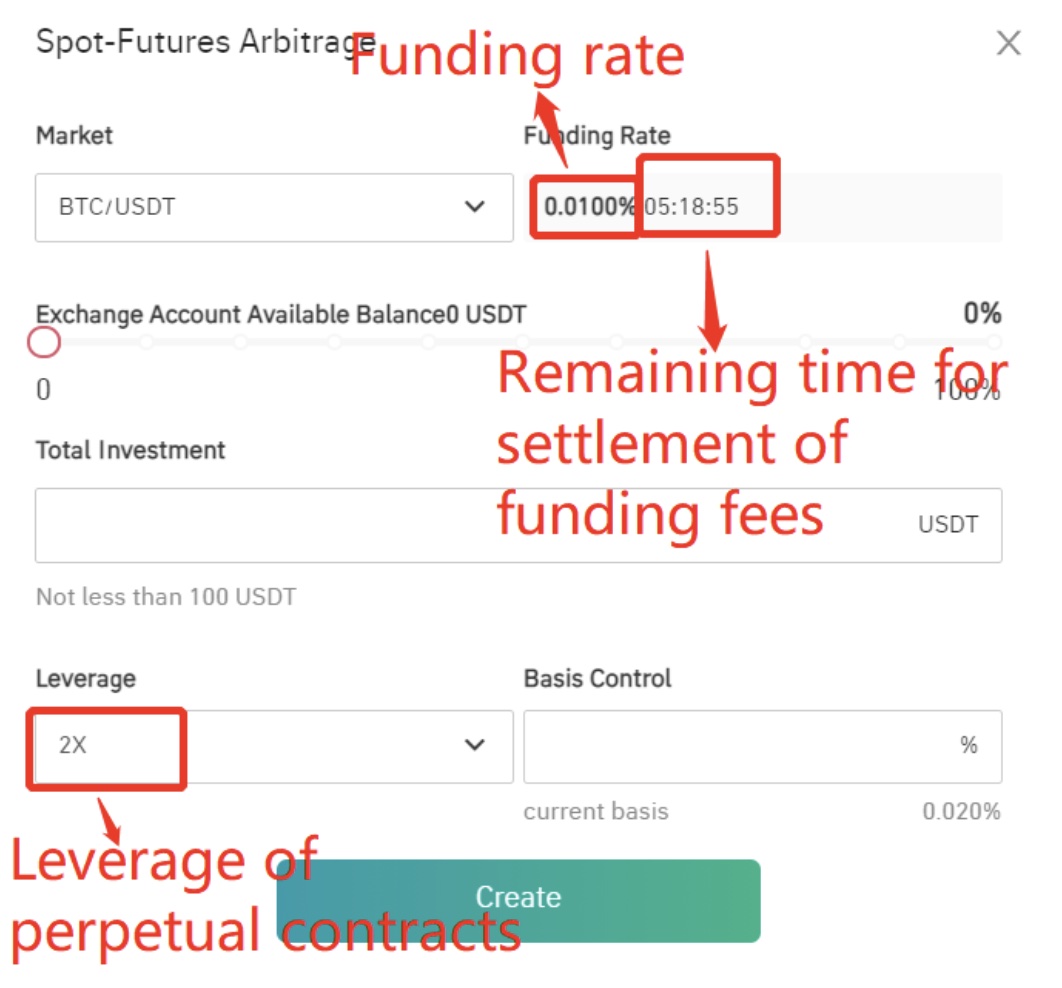Click the "Not less than 100 USDT" hint
Image resolution: width=1062 pixels, height=988 pixels.
coord(166,597)
